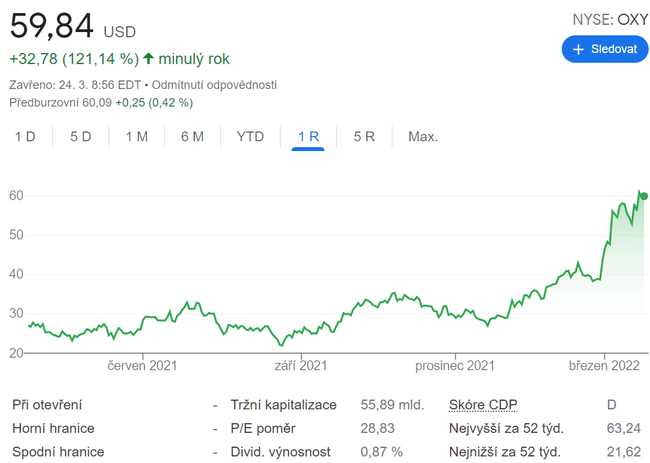Switch to the 1 D chart range
Image resolution: width=650 pixels, height=463 pixels.
coord(25,136)
